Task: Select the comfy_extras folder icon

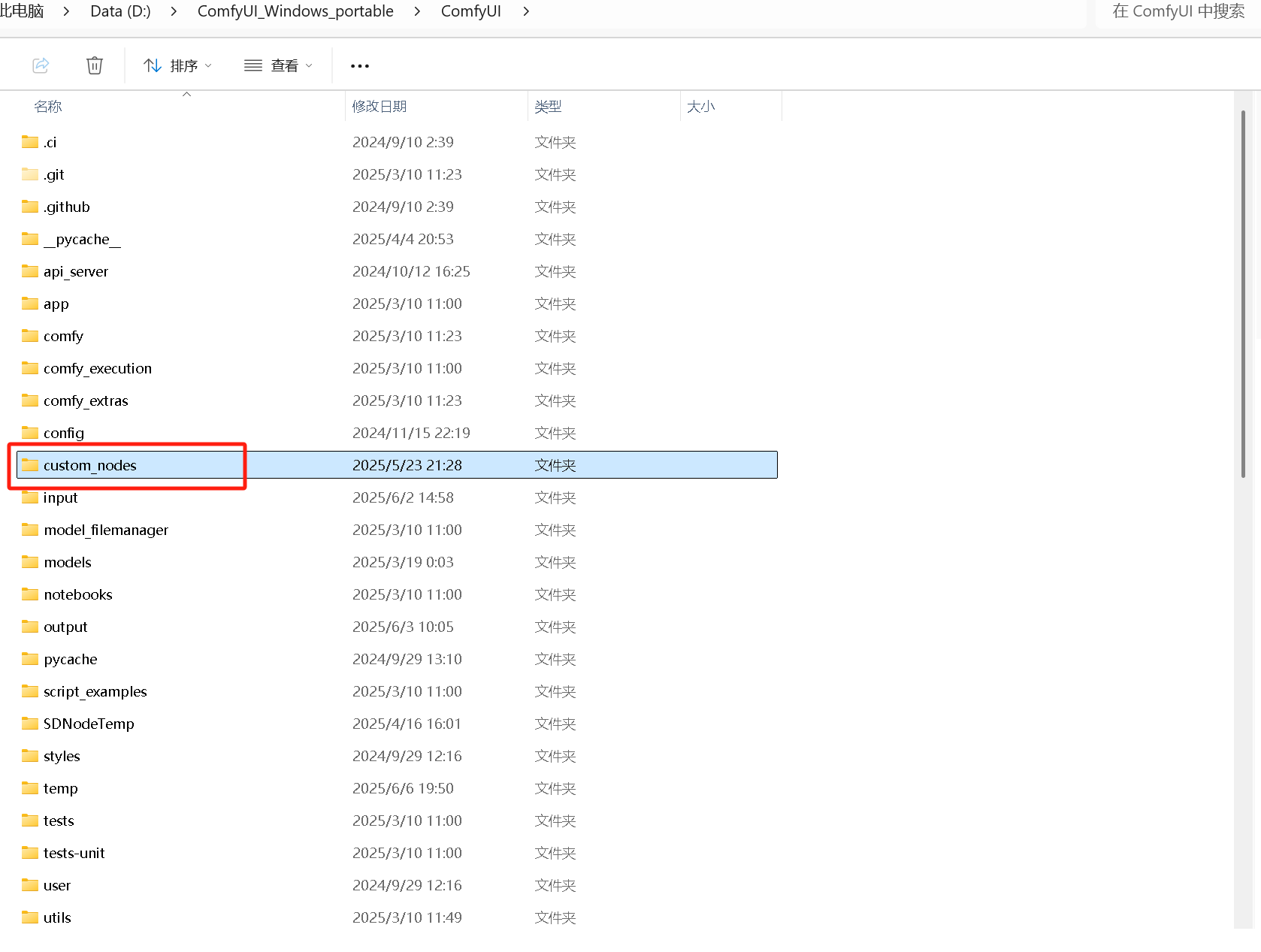Action: (30, 400)
